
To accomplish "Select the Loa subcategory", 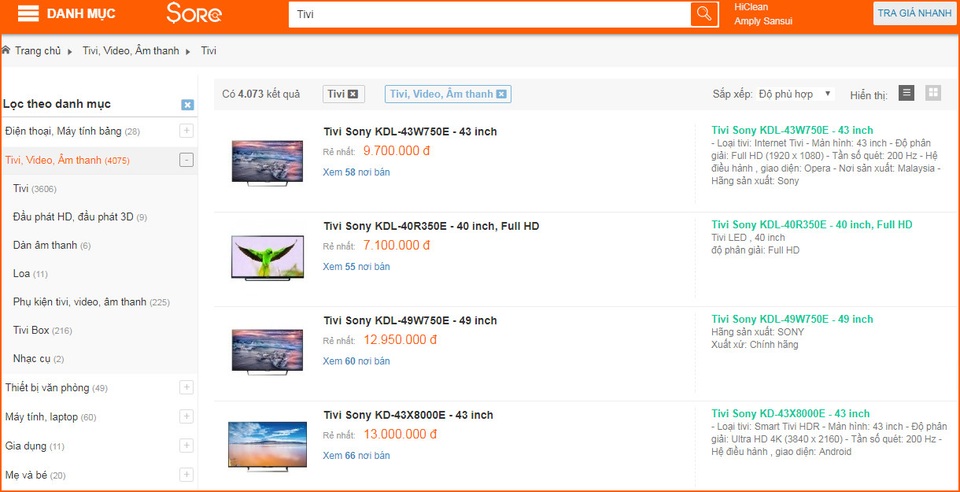I will pos(21,273).
